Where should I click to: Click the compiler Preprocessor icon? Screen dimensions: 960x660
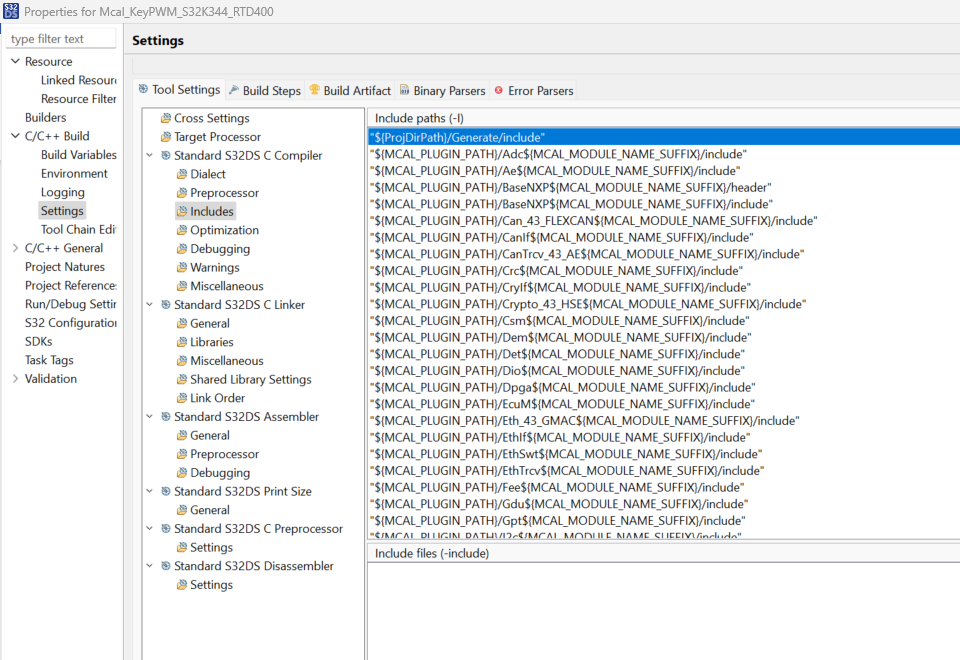(182, 193)
